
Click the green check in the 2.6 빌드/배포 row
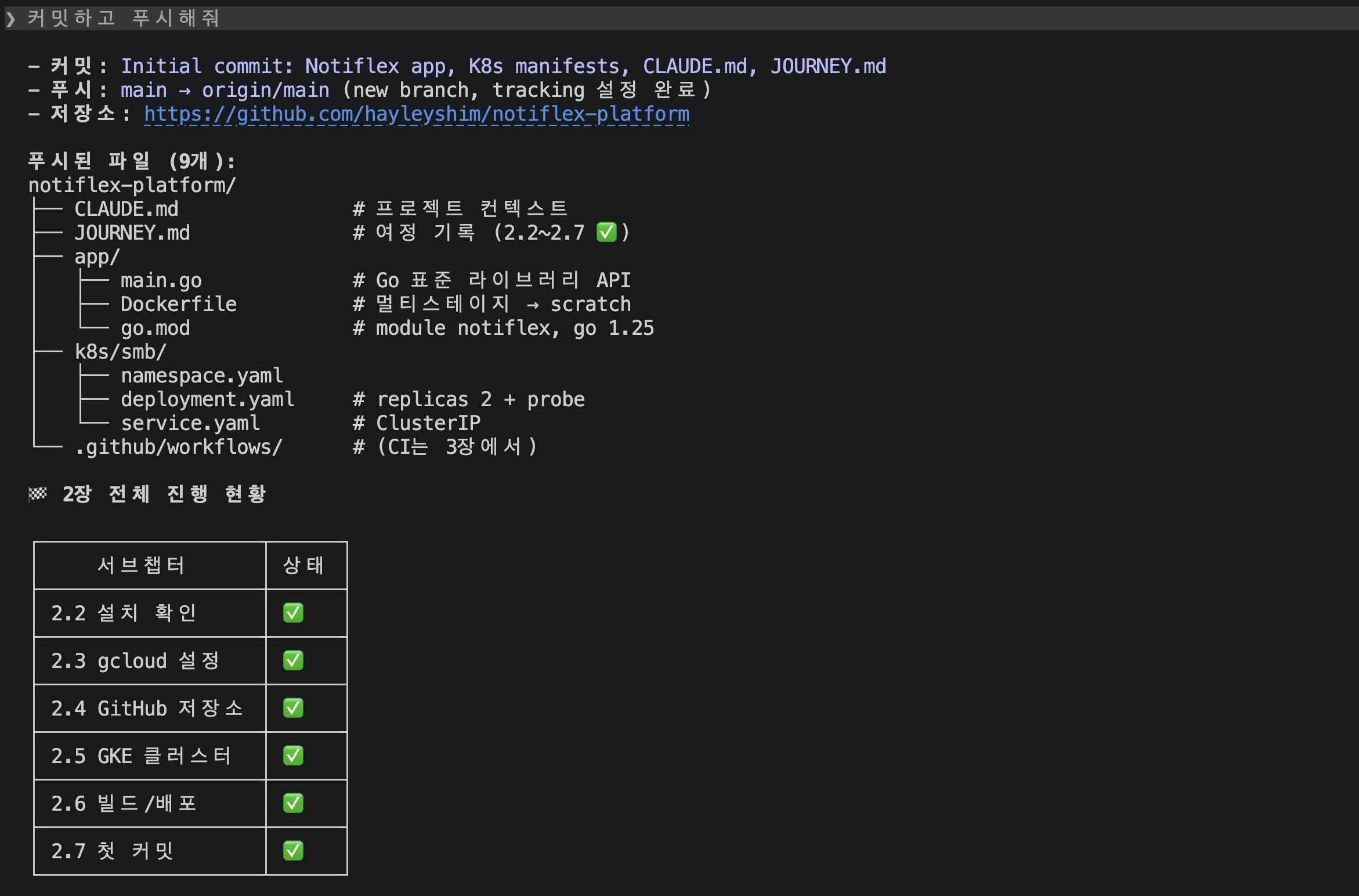(x=293, y=803)
